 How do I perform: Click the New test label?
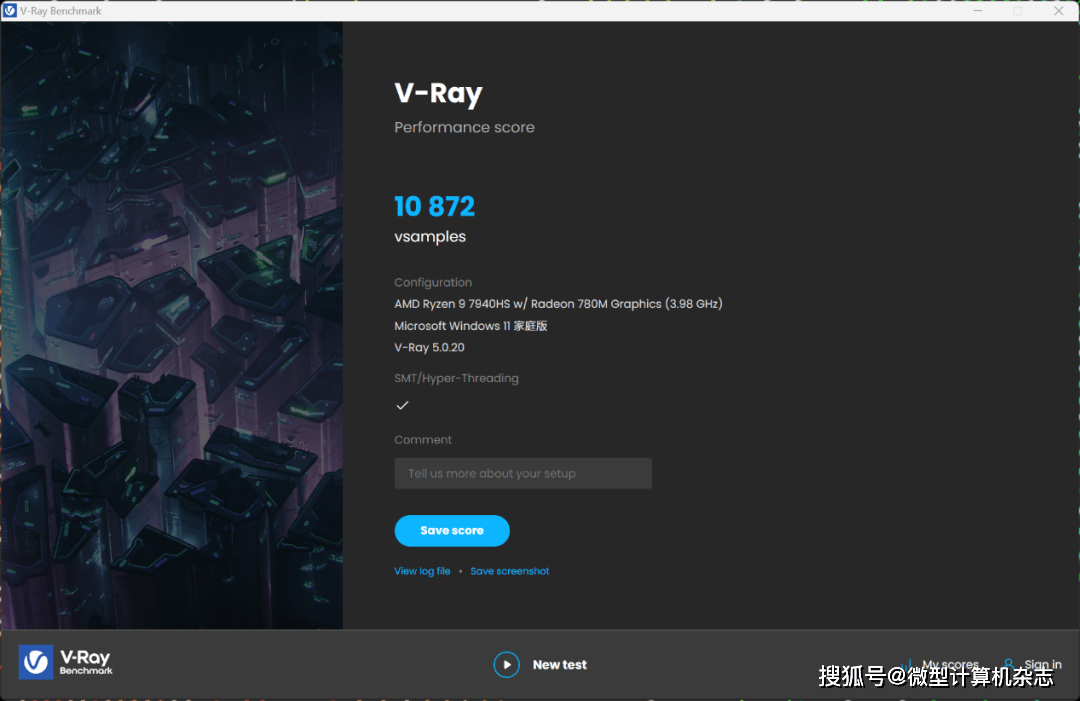[x=559, y=665]
